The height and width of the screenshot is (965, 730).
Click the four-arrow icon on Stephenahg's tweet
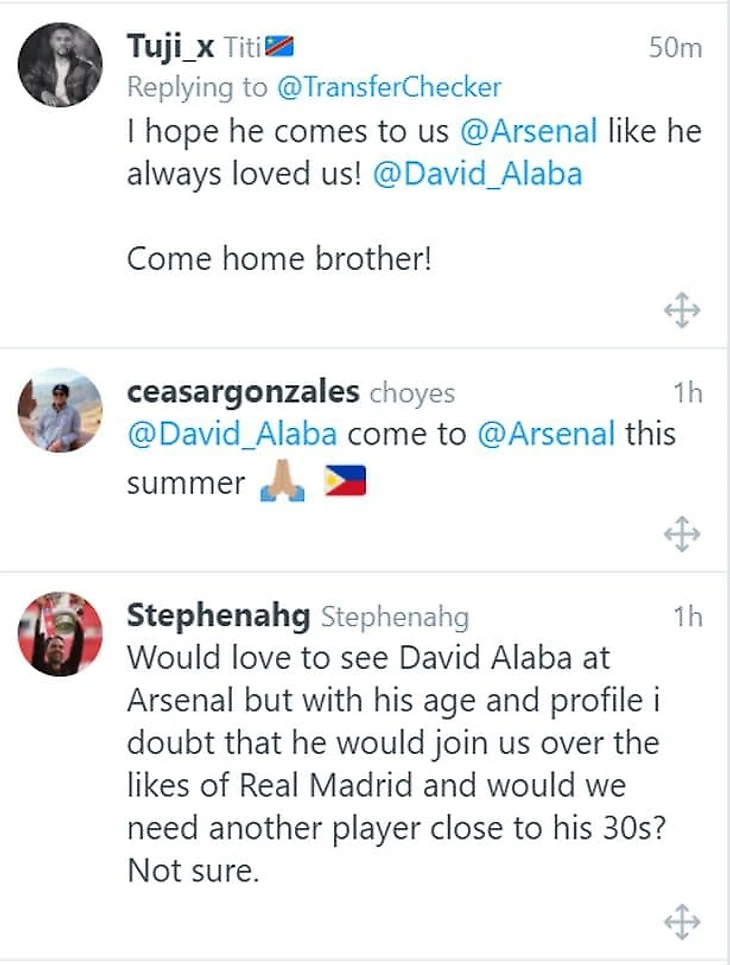[682, 921]
